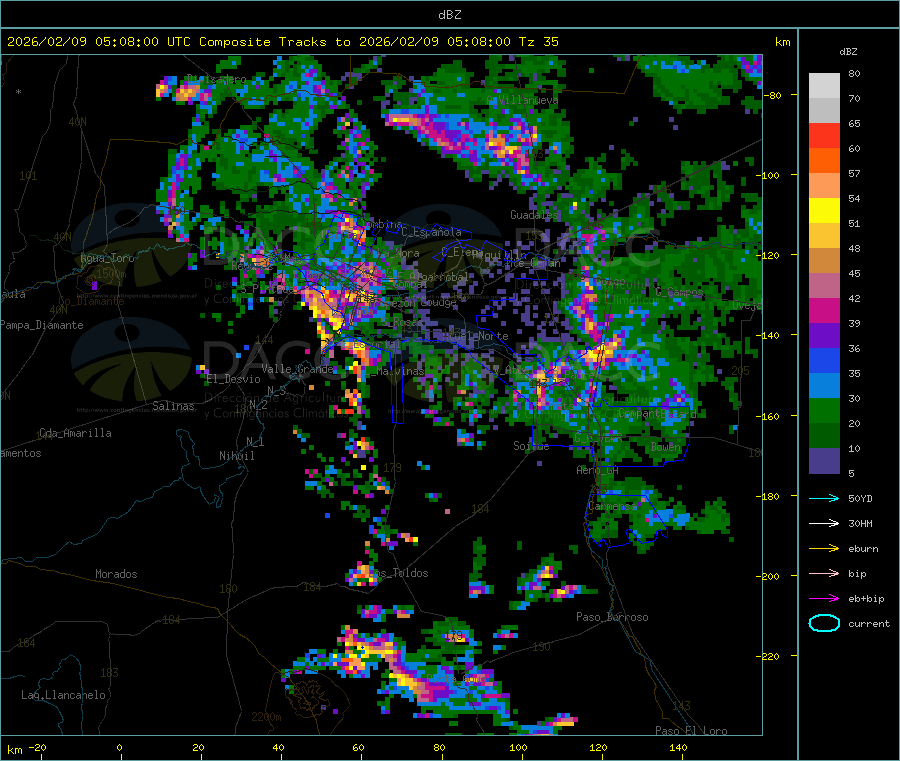Viewport: 900px width, 761px height.
Task: Pick the bright yellow 51–54 dBZ legend swatch
Action: (824, 211)
